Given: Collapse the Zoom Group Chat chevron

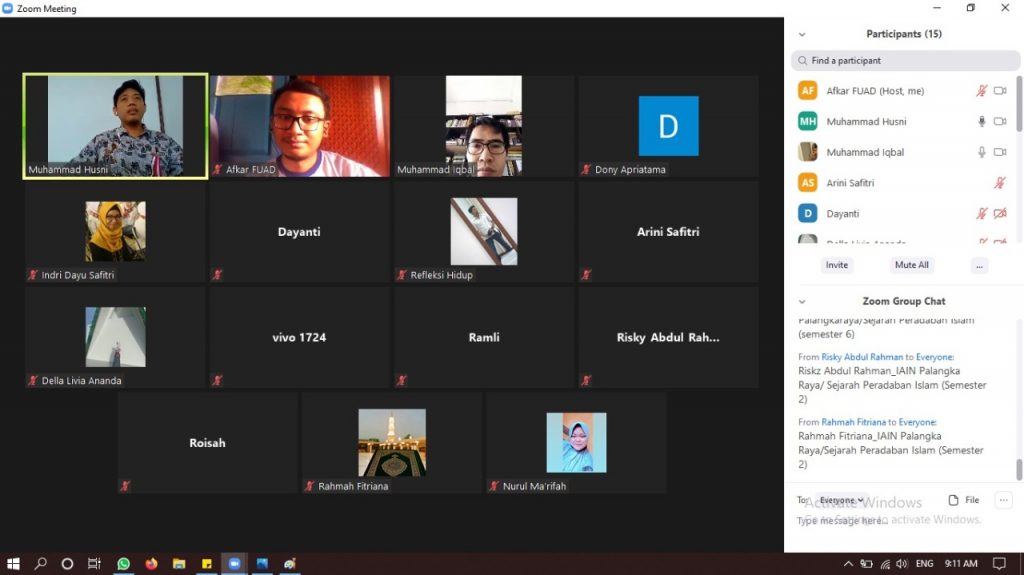Looking at the screenshot, I should tap(802, 302).
